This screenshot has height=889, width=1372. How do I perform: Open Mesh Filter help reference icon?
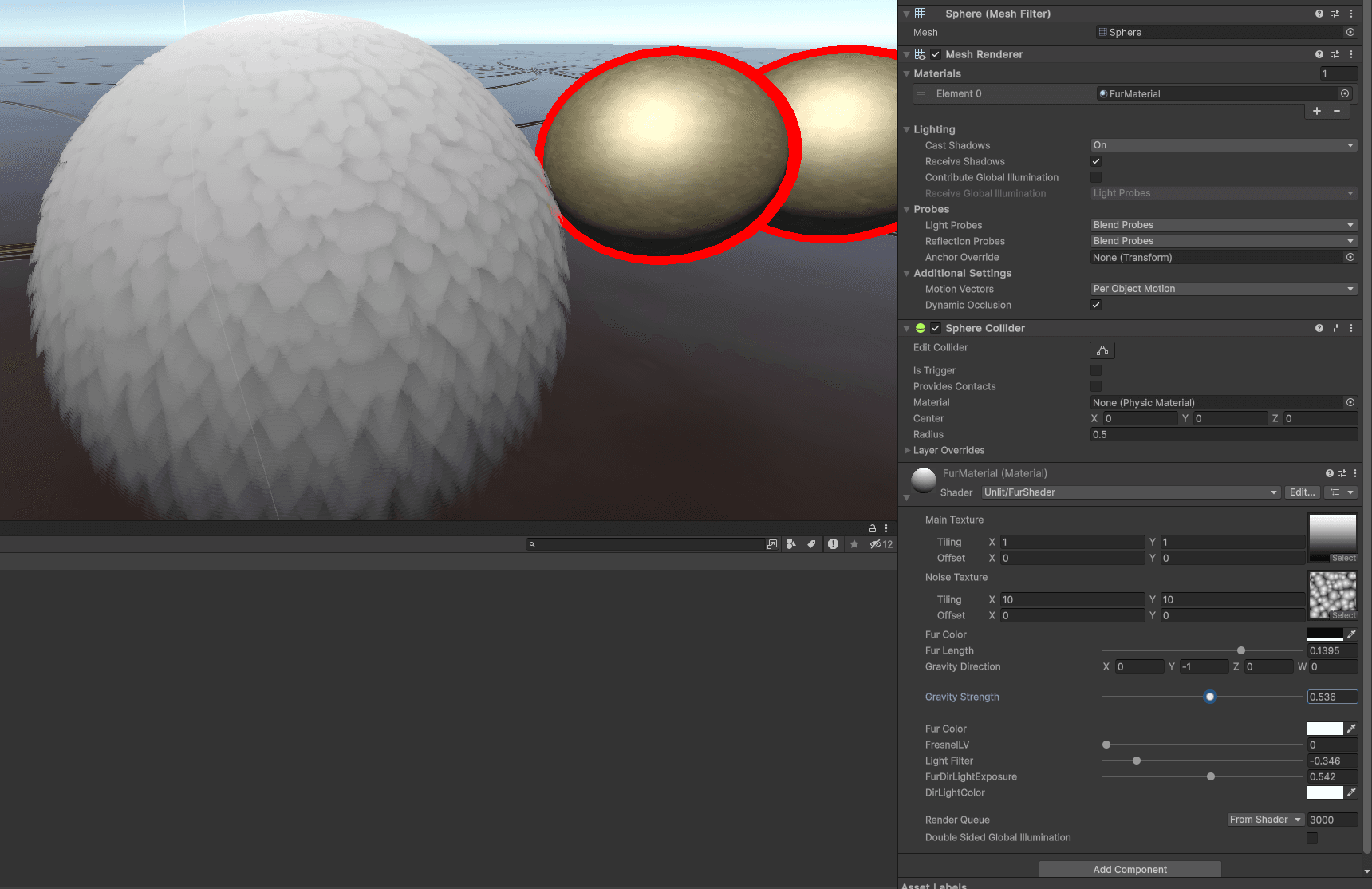(x=1319, y=14)
